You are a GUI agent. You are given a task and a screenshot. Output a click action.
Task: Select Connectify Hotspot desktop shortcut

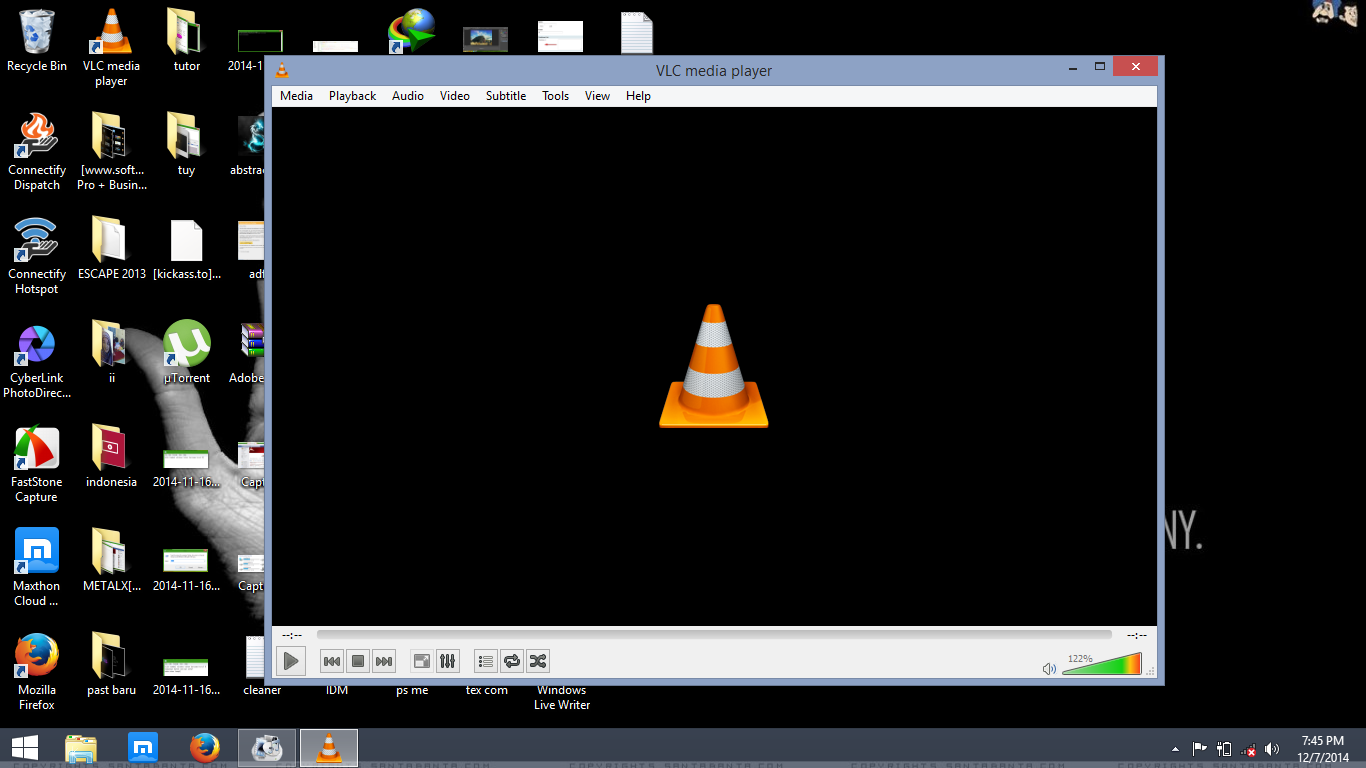(37, 255)
